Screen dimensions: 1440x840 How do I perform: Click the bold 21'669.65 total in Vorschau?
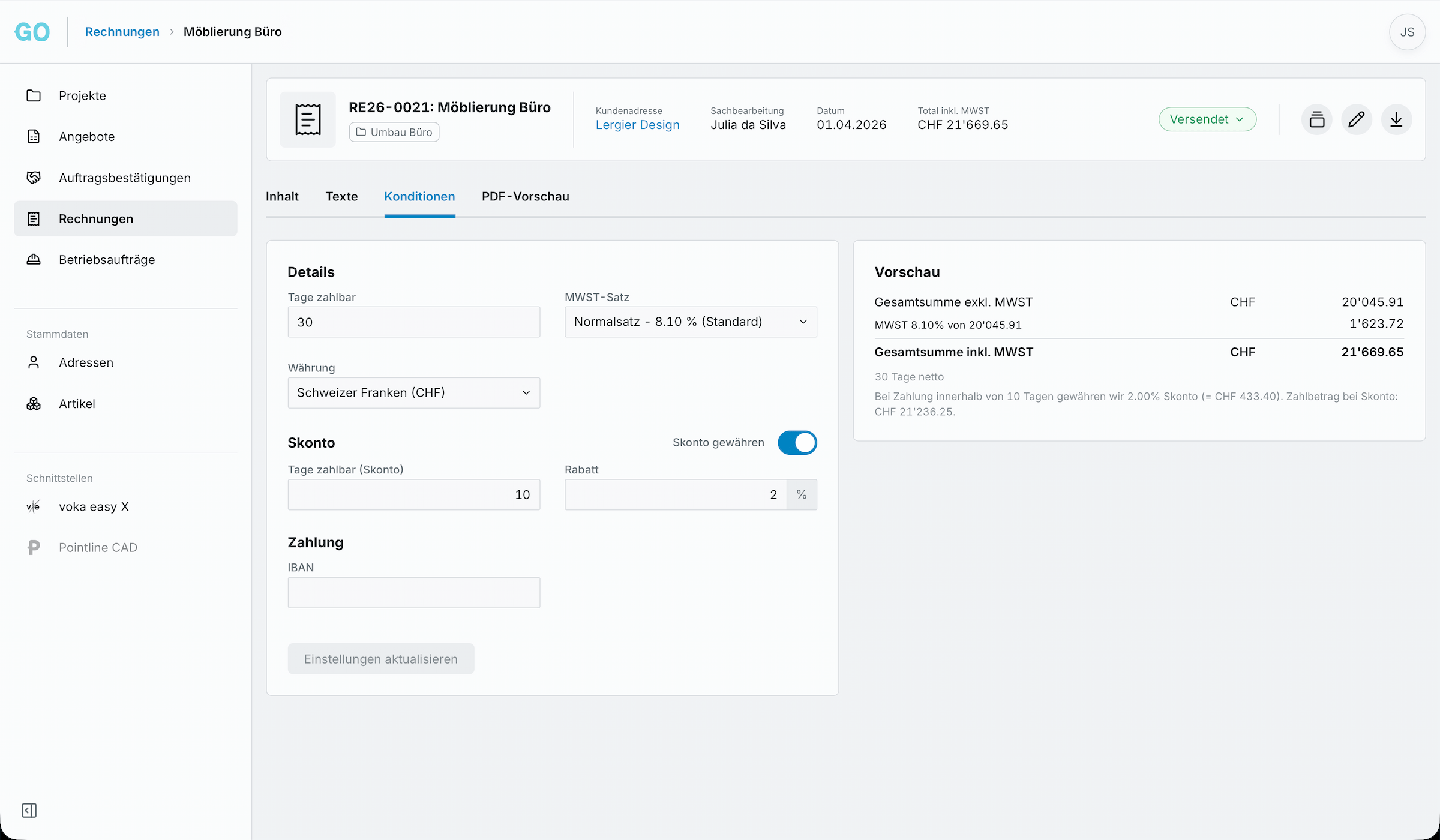(x=1372, y=352)
